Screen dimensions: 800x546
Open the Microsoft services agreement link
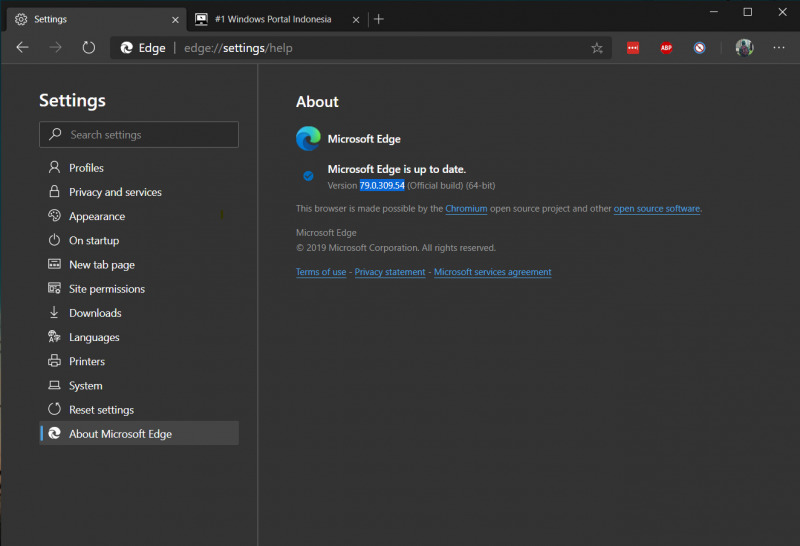point(492,272)
